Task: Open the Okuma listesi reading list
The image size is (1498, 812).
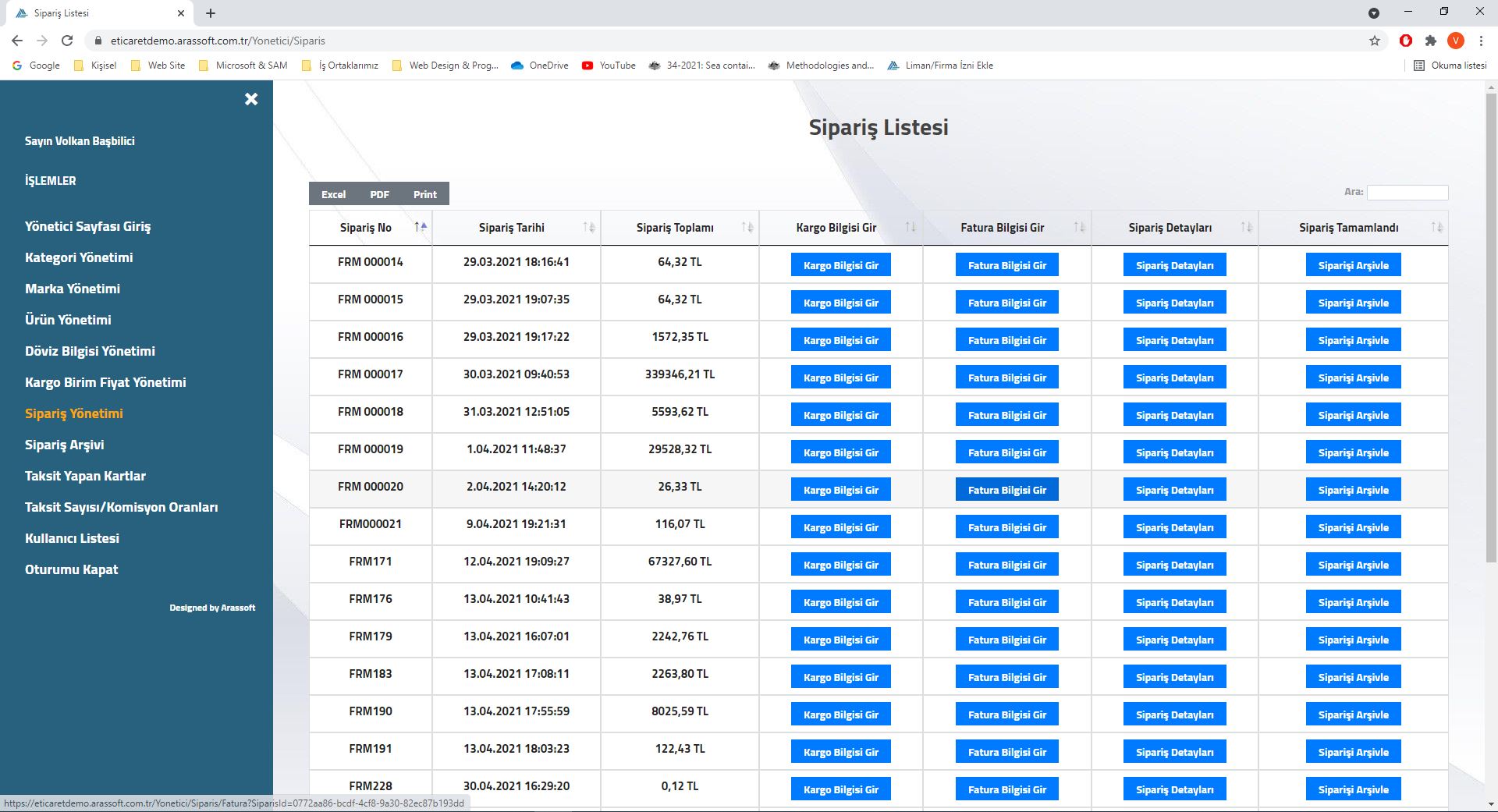Action: coord(1450,66)
